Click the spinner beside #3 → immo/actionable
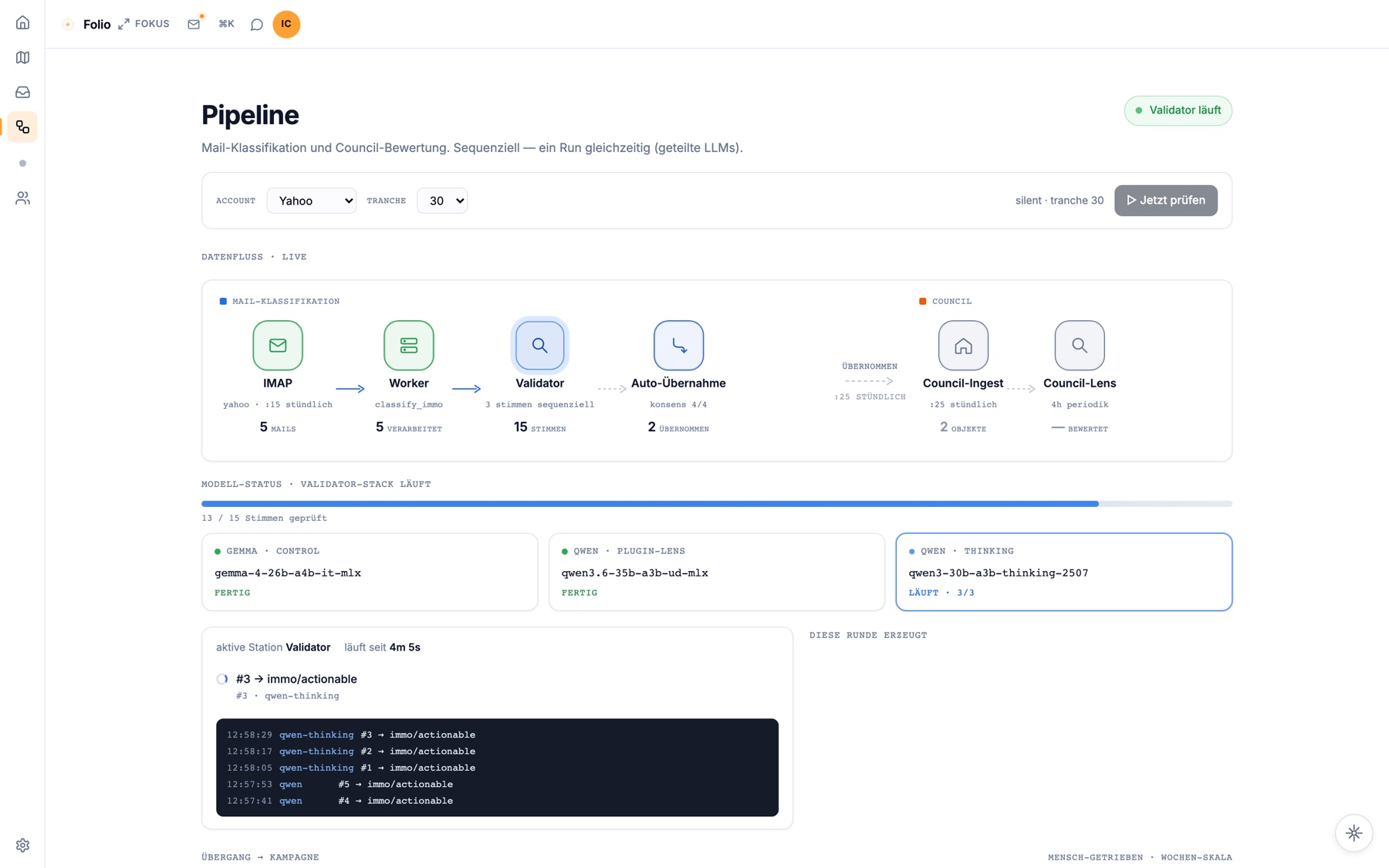This screenshot has height=868, width=1389. tap(222, 679)
